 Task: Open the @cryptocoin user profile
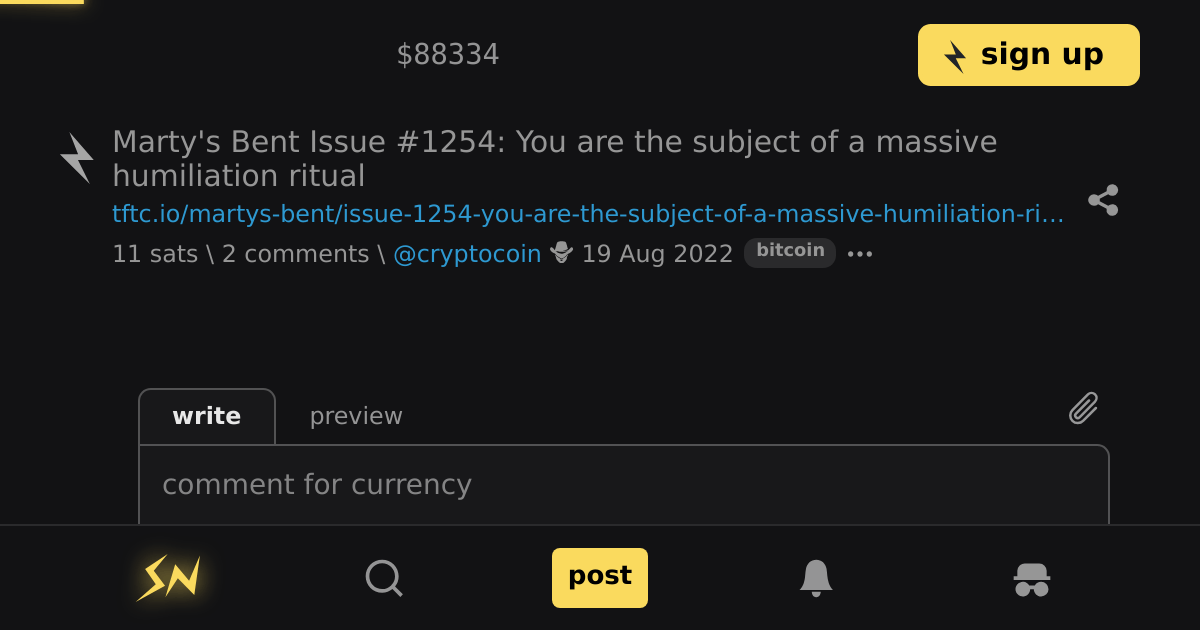[467, 254]
